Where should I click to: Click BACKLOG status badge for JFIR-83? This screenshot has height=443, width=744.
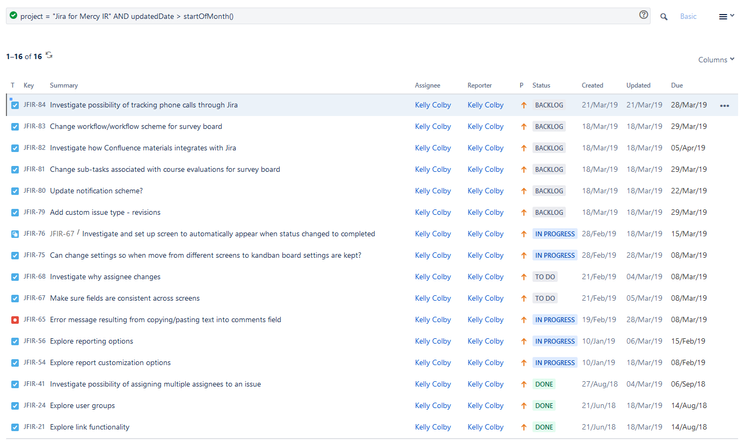[549, 127]
